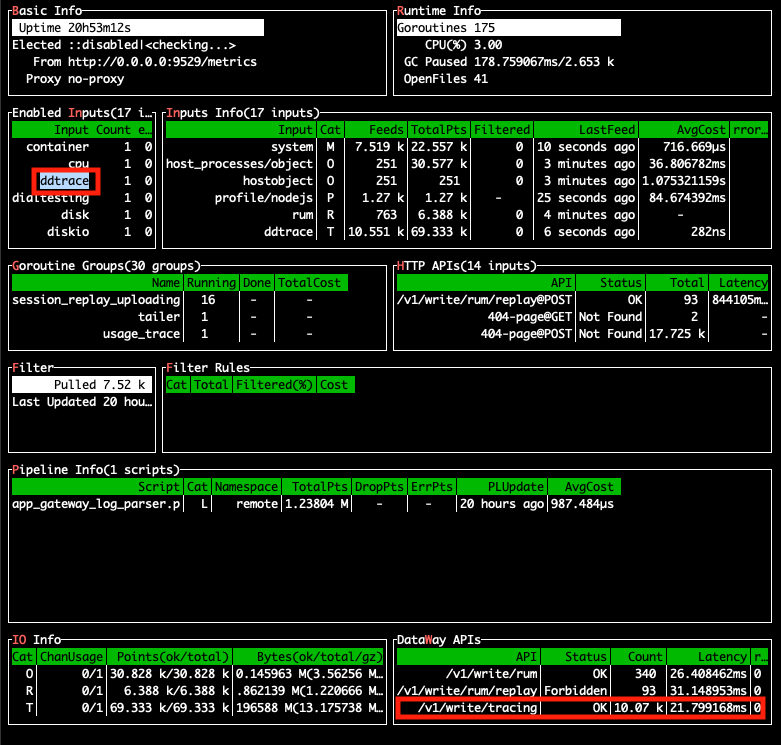Select the host_processes/object input row
This screenshot has height=745, width=781.
tap(467, 164)
